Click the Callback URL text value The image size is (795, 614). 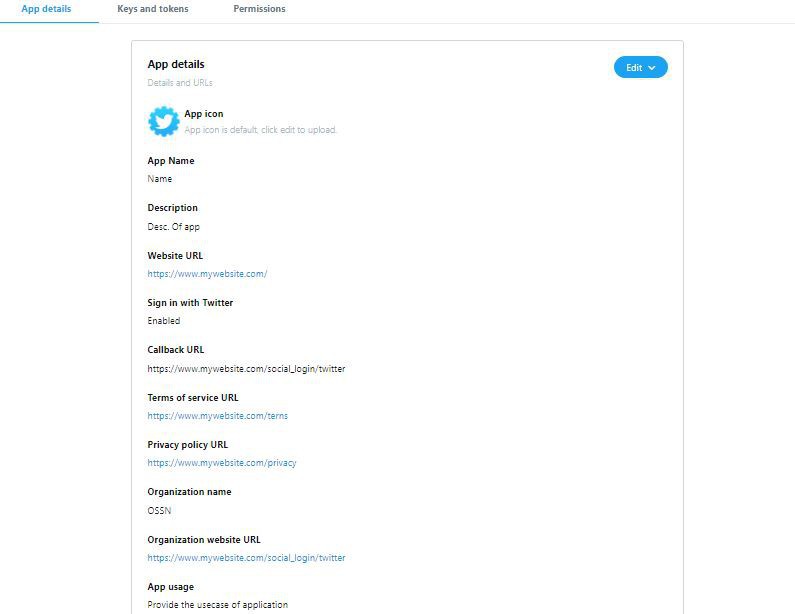click(246, 369)
